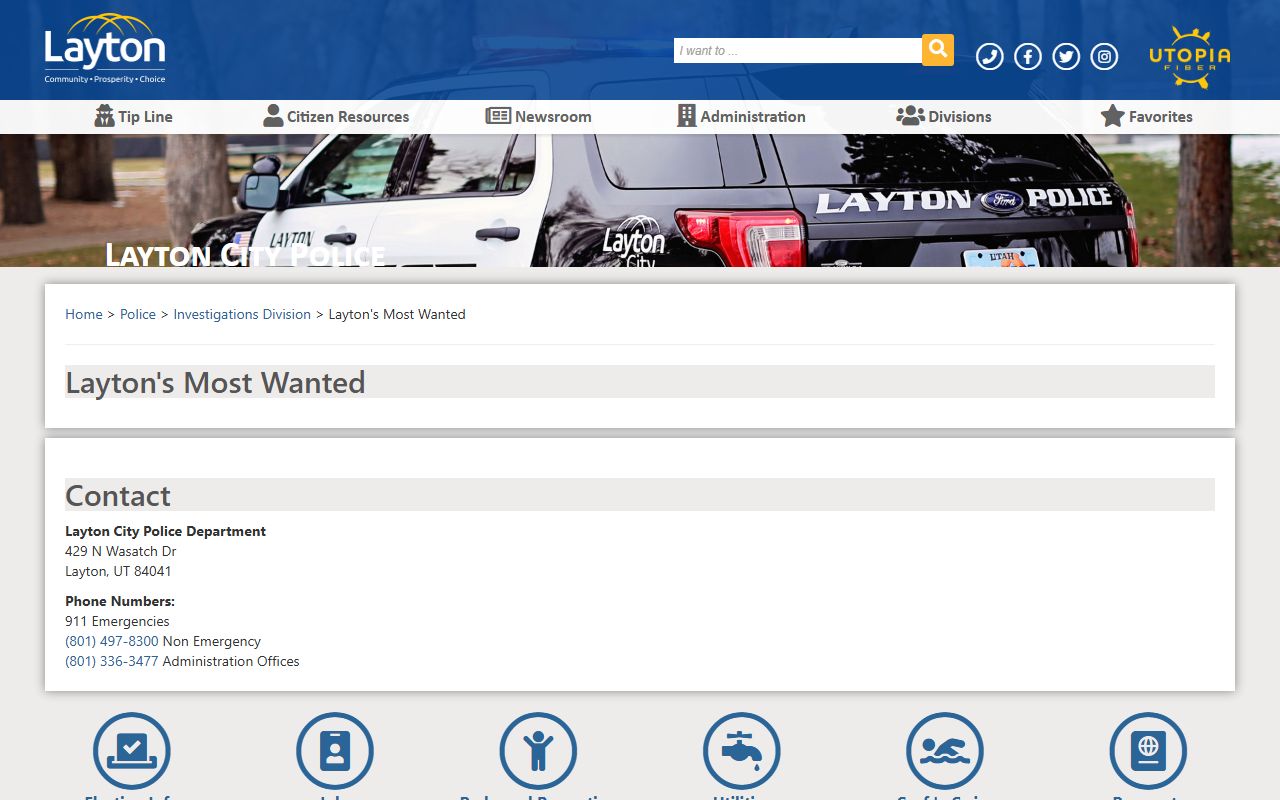The width and height of the screenshot is (1280, 800).
Task: Open the phone contact icon in header
Action: click(x=990, y=57)
